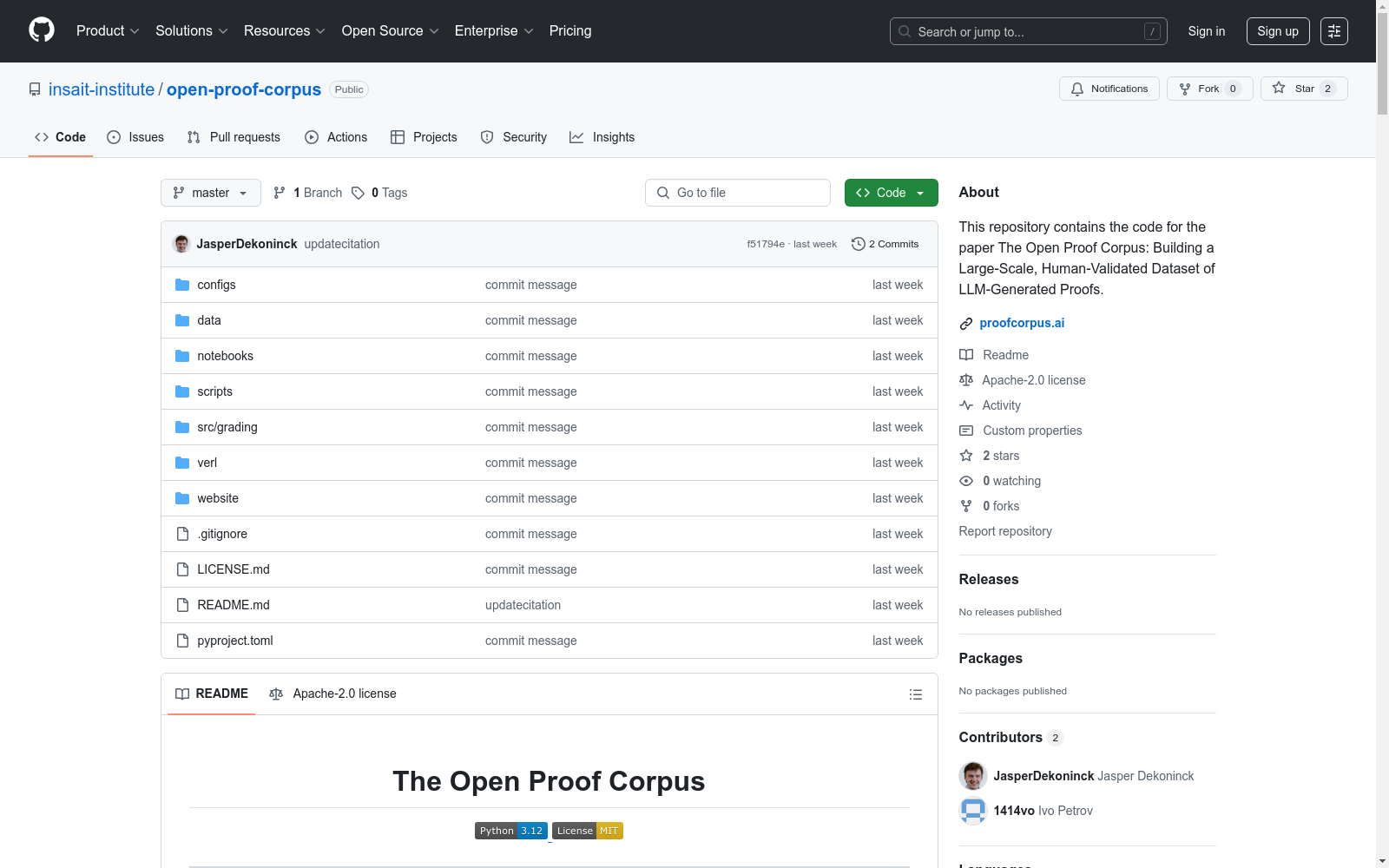Click the License MIT badge
Image resolution: width=1389 pixels, height=868 pixels.
[588, 831]
